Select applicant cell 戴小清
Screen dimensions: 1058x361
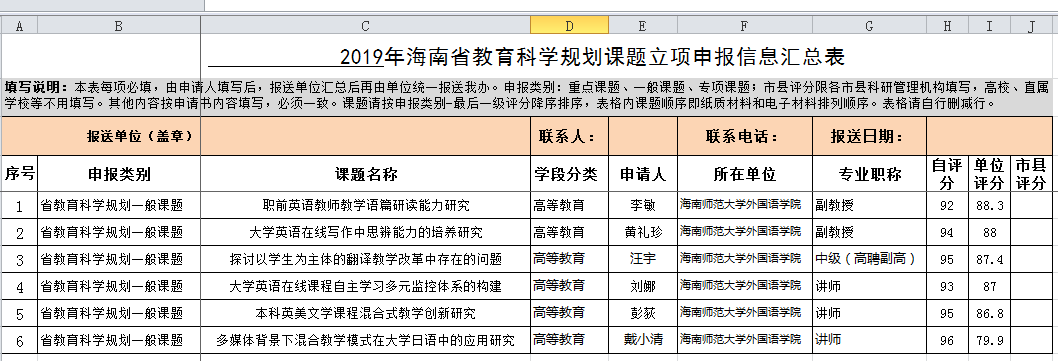coord(643,340)
